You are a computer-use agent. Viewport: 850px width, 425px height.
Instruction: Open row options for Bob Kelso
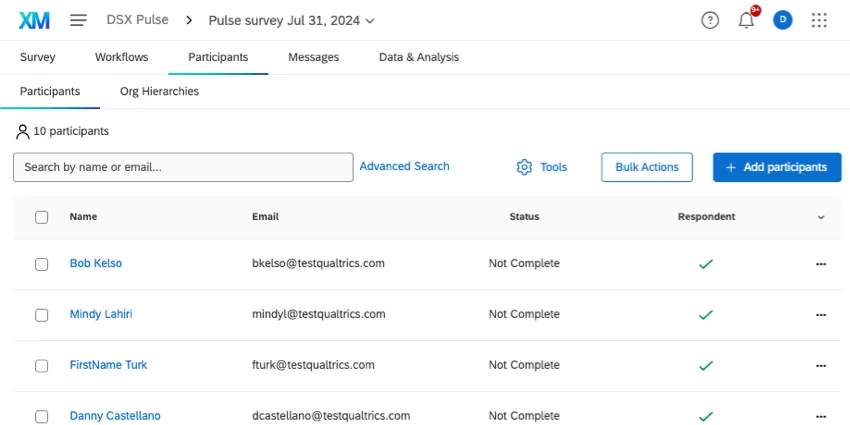click(x=821, y=264)
